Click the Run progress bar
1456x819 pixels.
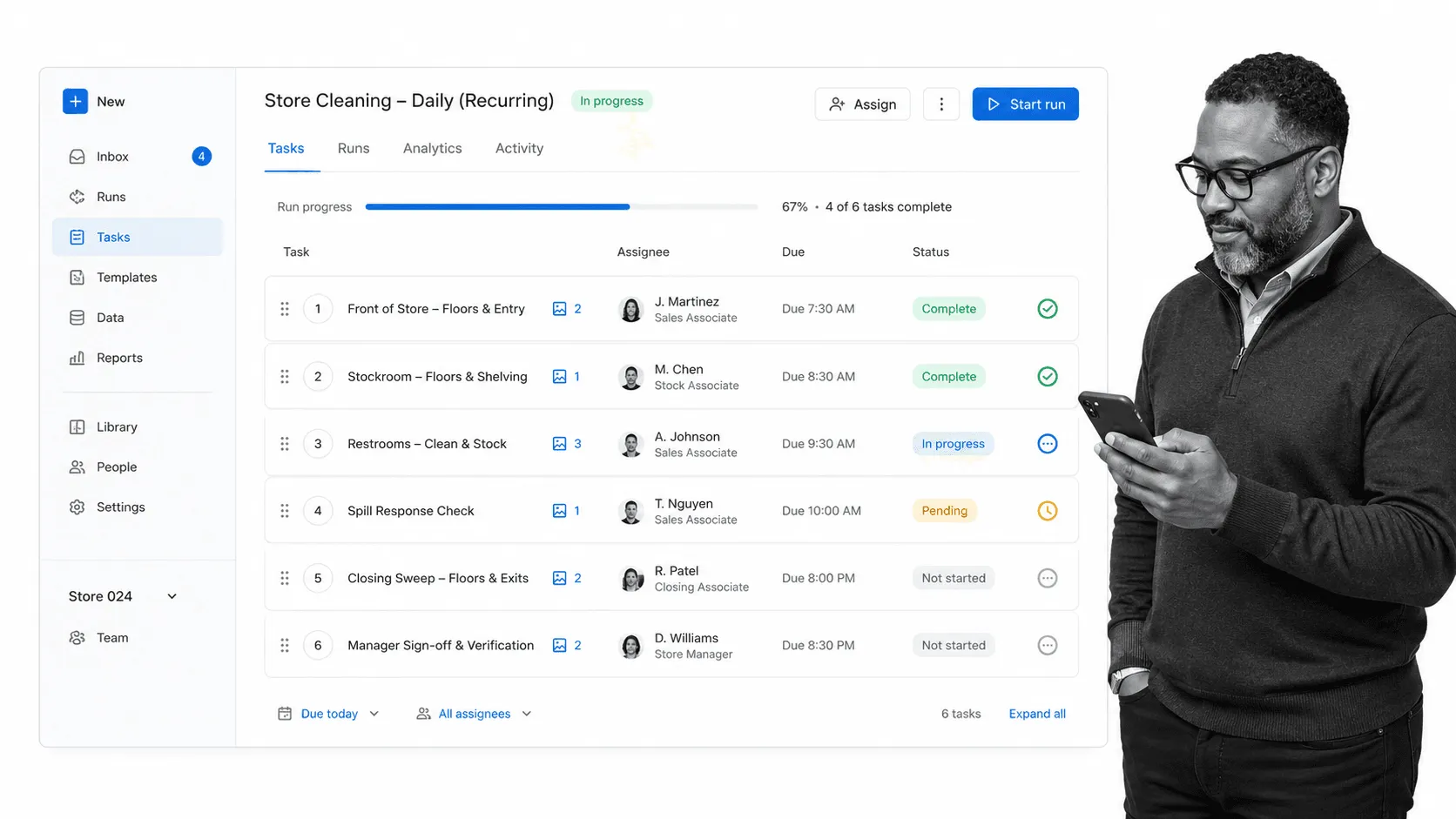point(562,207)
